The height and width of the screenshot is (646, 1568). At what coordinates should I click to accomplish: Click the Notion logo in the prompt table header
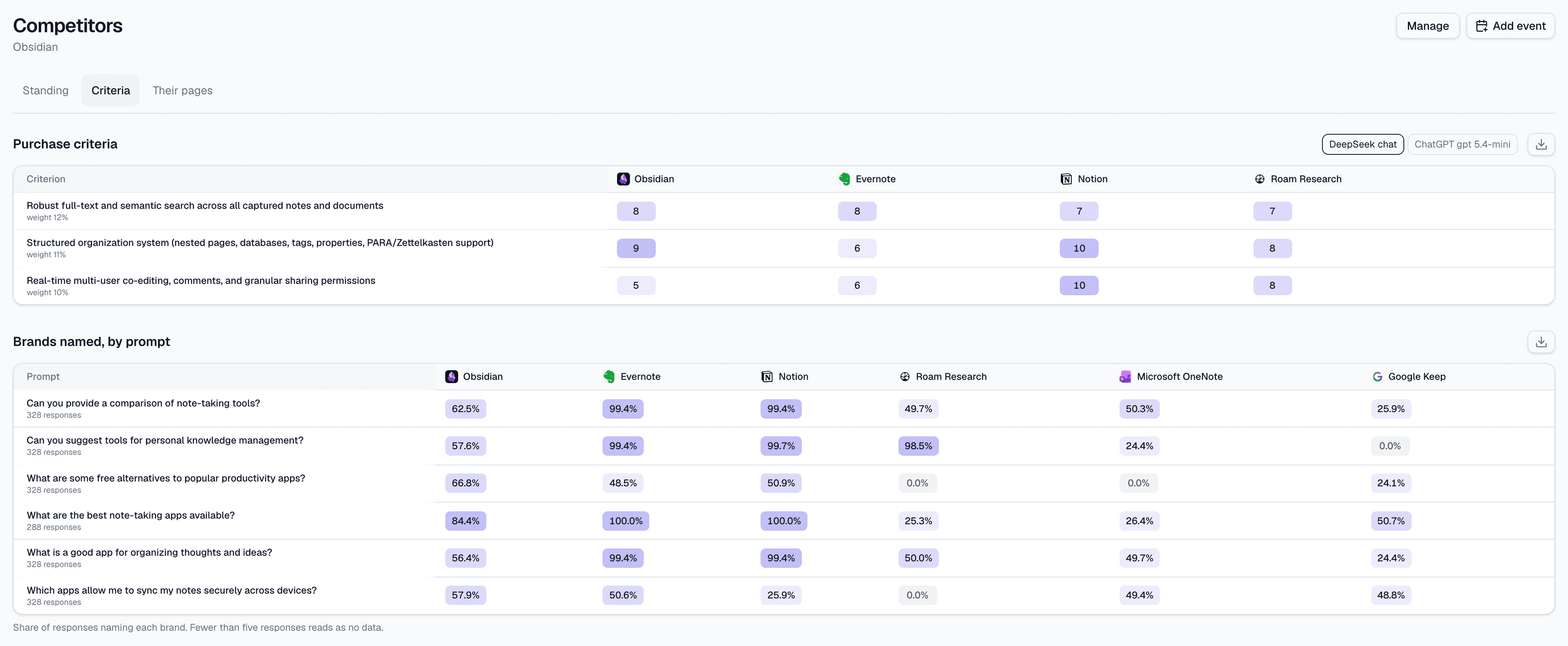(x=767, y=377)
